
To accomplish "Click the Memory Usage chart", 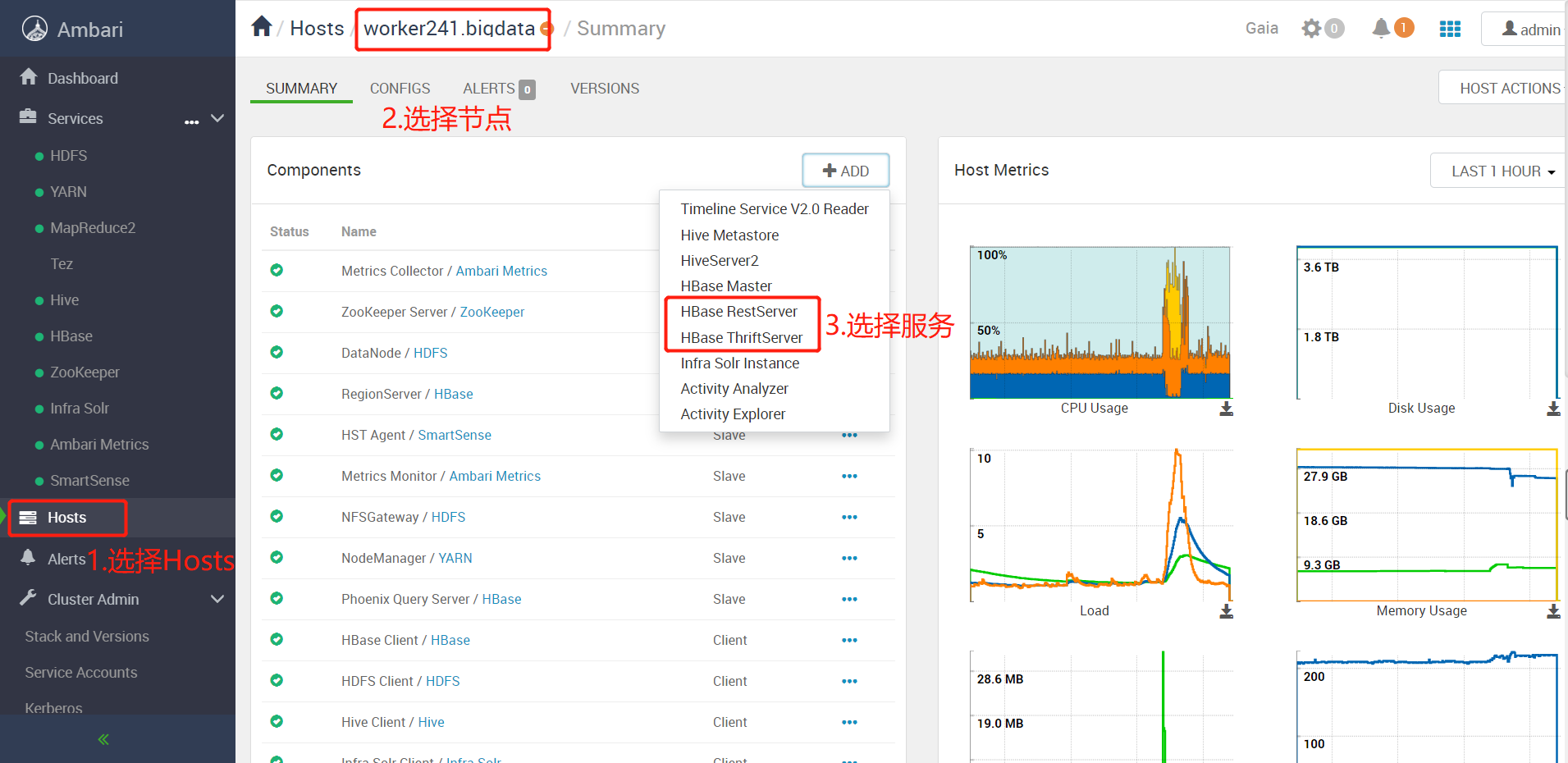I will (1427, 525).
